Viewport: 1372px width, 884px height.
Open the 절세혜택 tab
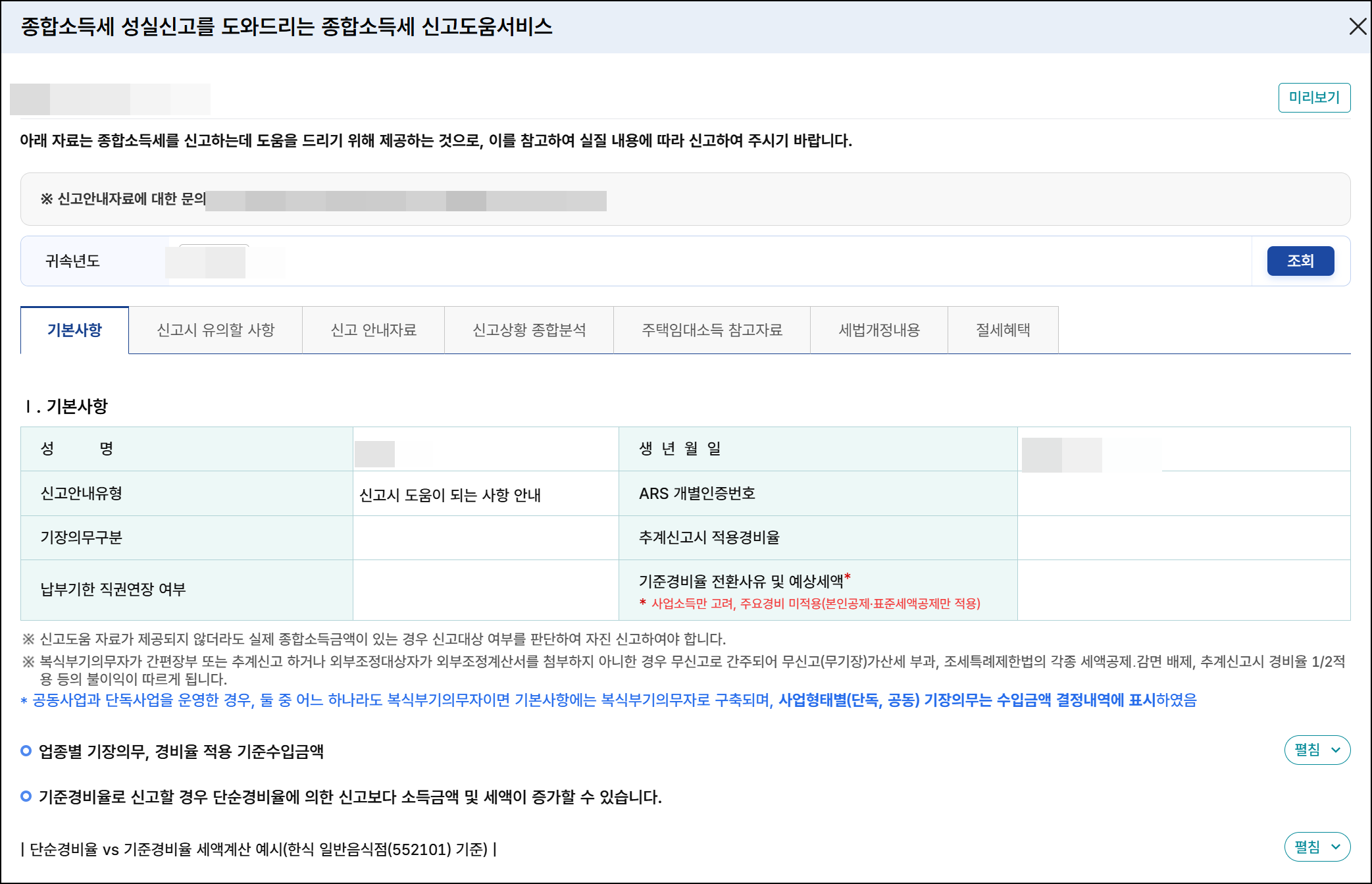click(1002, 330)
